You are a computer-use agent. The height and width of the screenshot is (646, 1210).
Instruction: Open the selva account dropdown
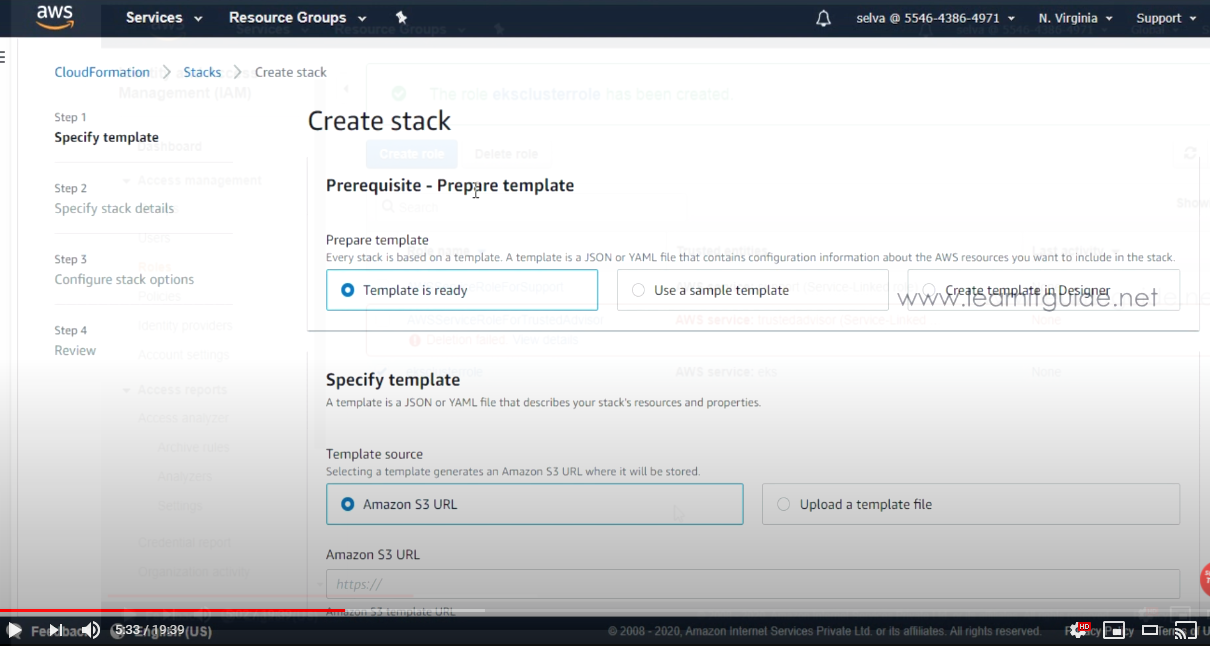(x=936, y=18)
